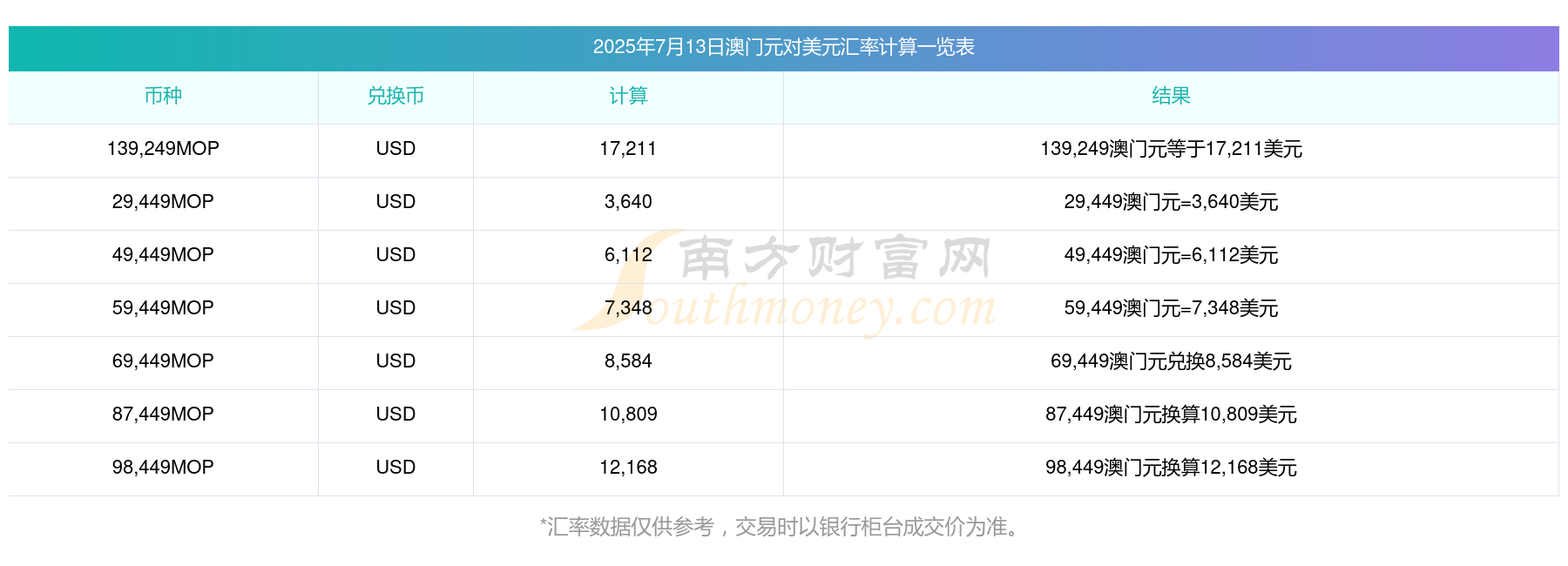
Task: Click USD in the 69,449MOP row
Action: (395, 361)
